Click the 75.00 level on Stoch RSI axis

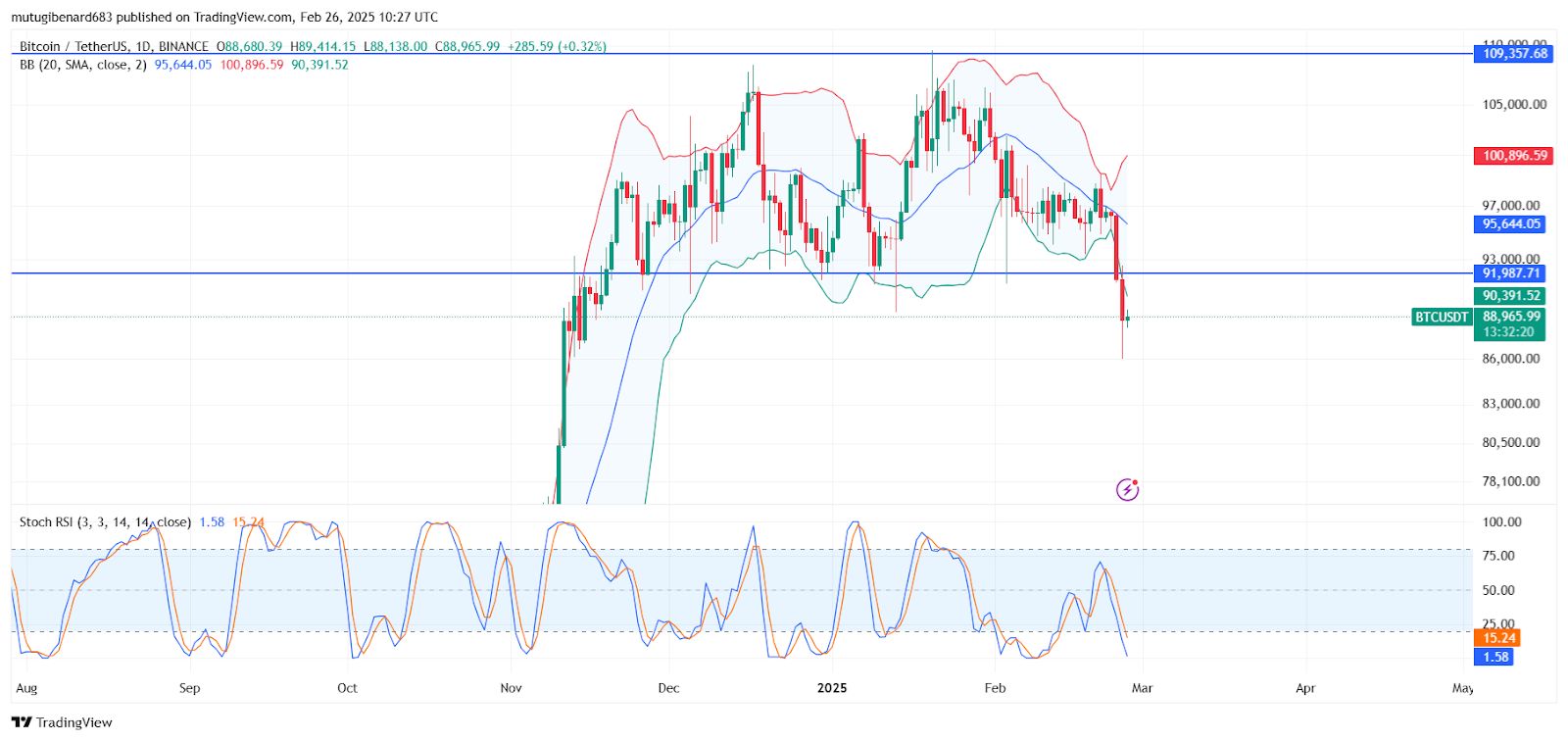tap(1498, 556)
